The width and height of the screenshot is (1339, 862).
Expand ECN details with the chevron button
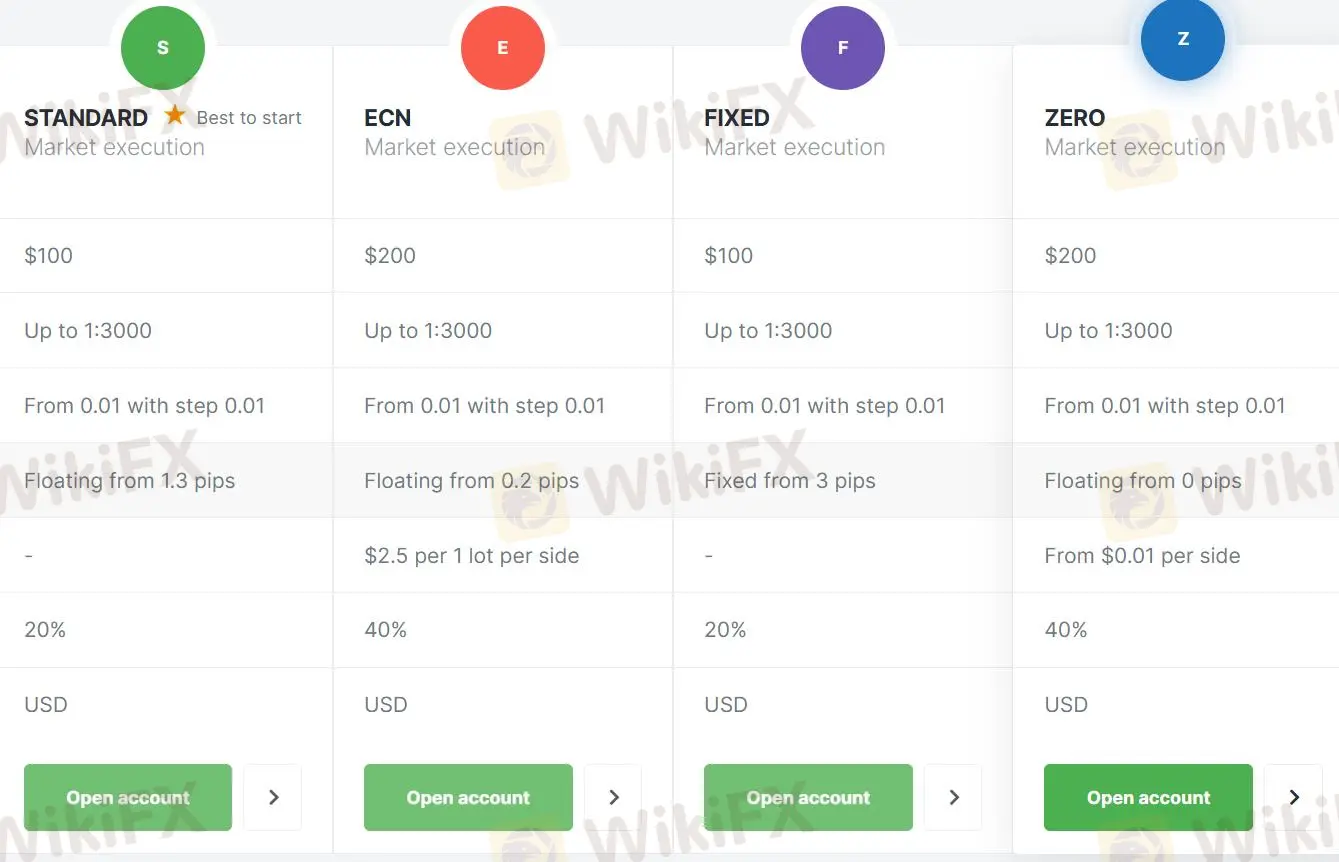(x=613, y=797)
